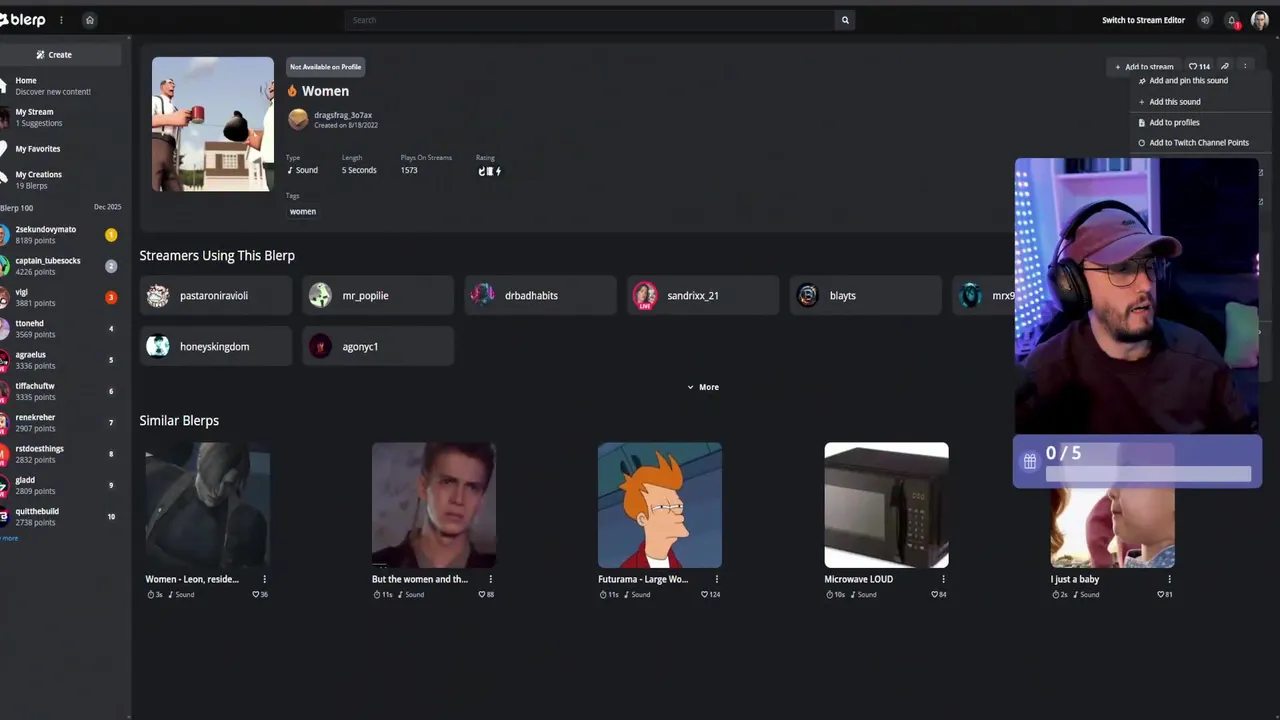Screen dimensions: 1280x720
Task: Open options menu for Microwave LOUD blerp
Action: pyautogui.click(x=943, y=579)
